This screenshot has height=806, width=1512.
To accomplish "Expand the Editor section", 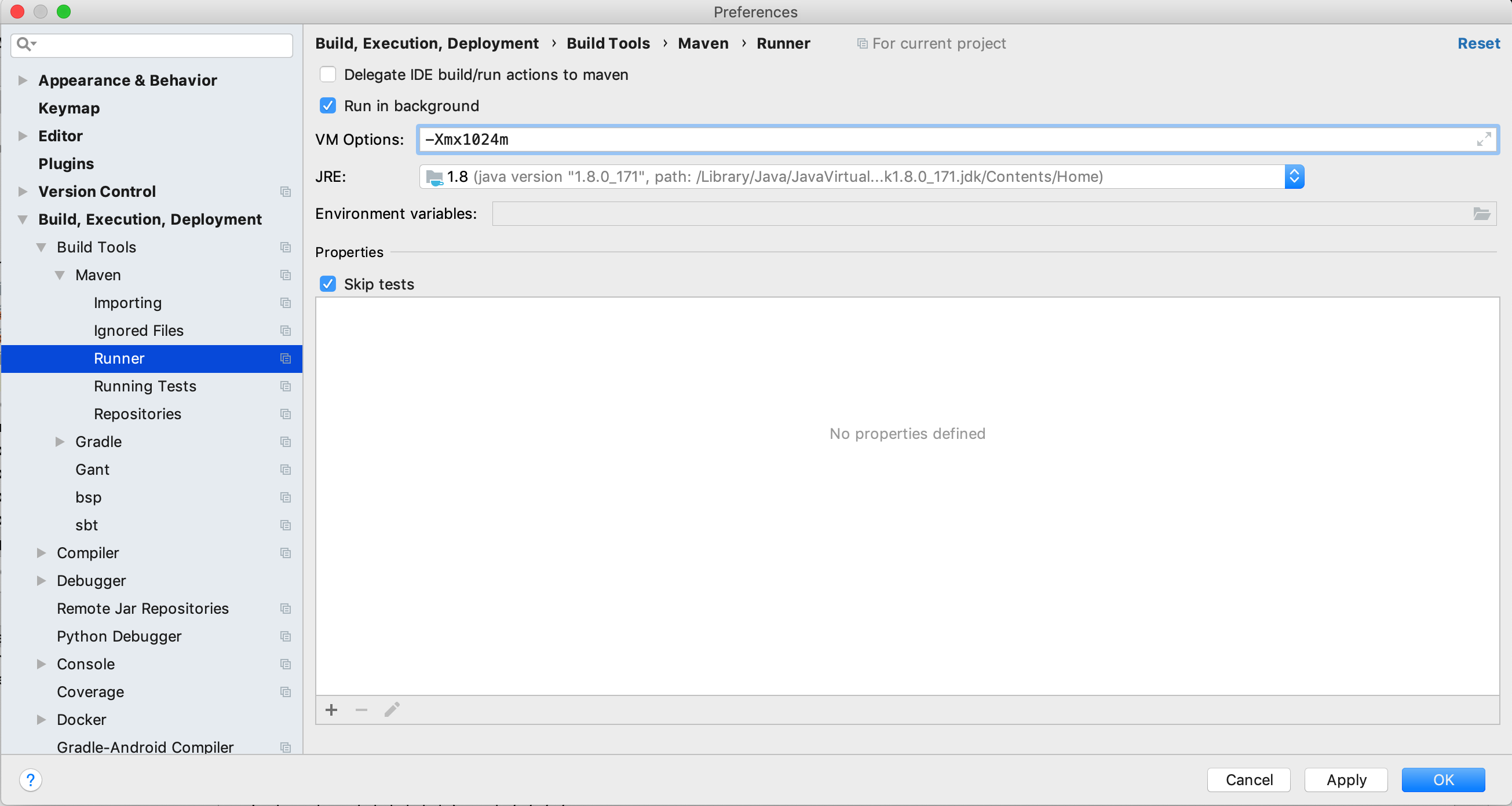I will [x=23, y=136].
